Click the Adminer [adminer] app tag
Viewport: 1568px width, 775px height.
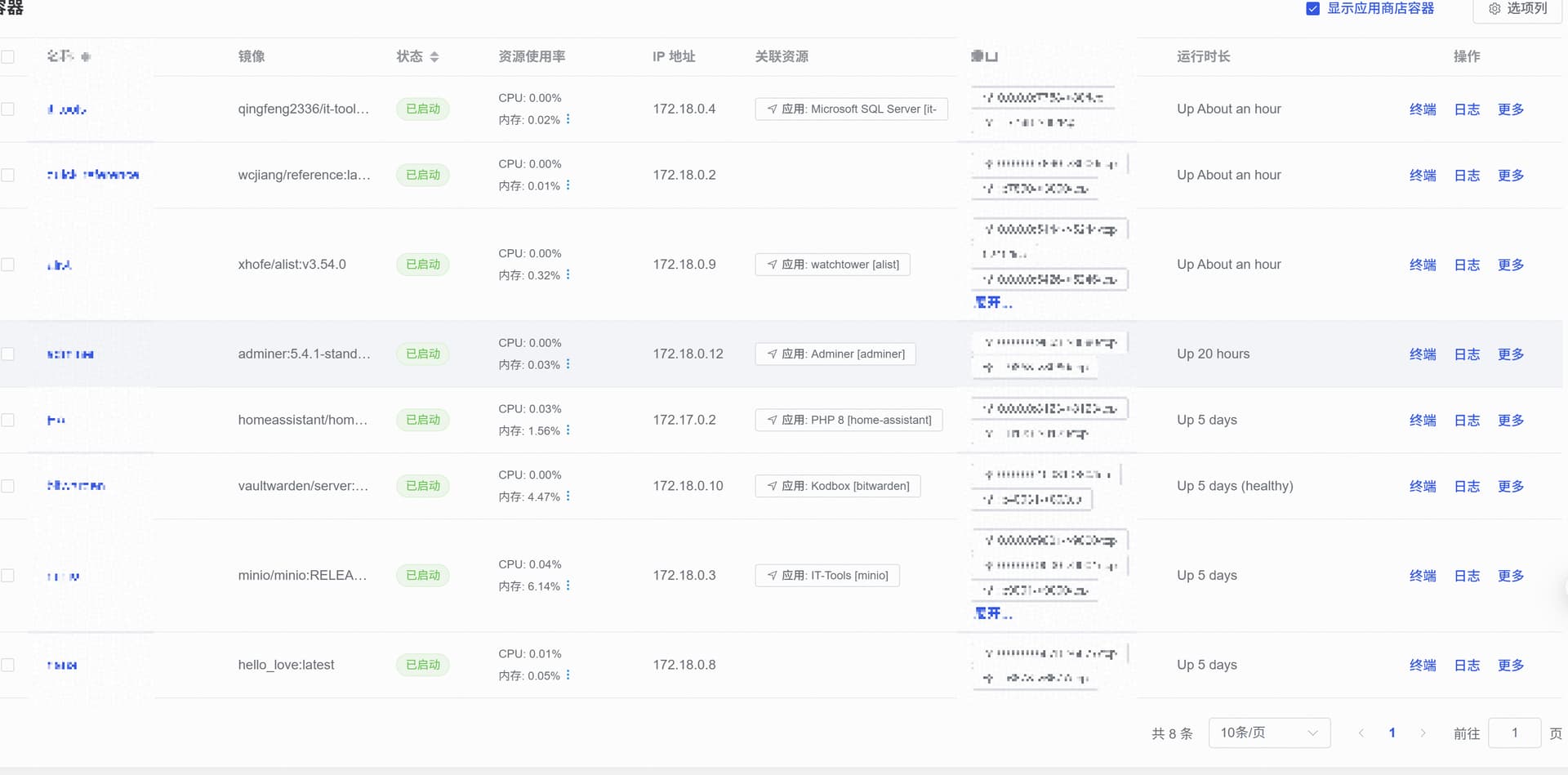(835, 354)
